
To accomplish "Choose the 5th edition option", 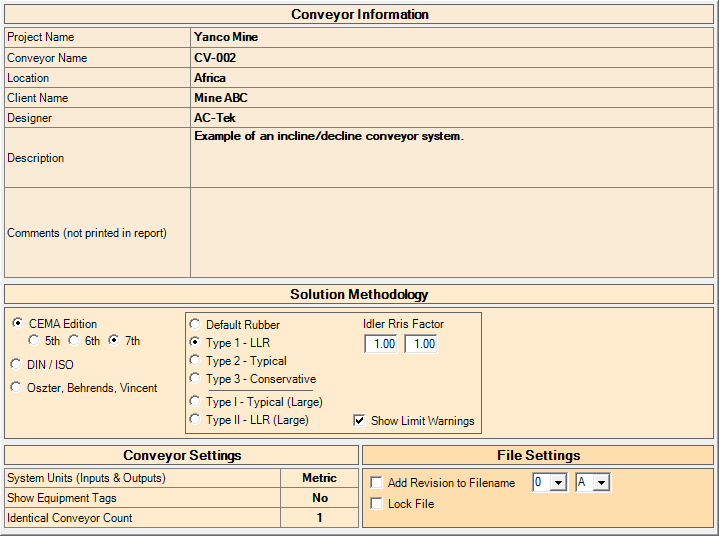I will tap(35, 341).
